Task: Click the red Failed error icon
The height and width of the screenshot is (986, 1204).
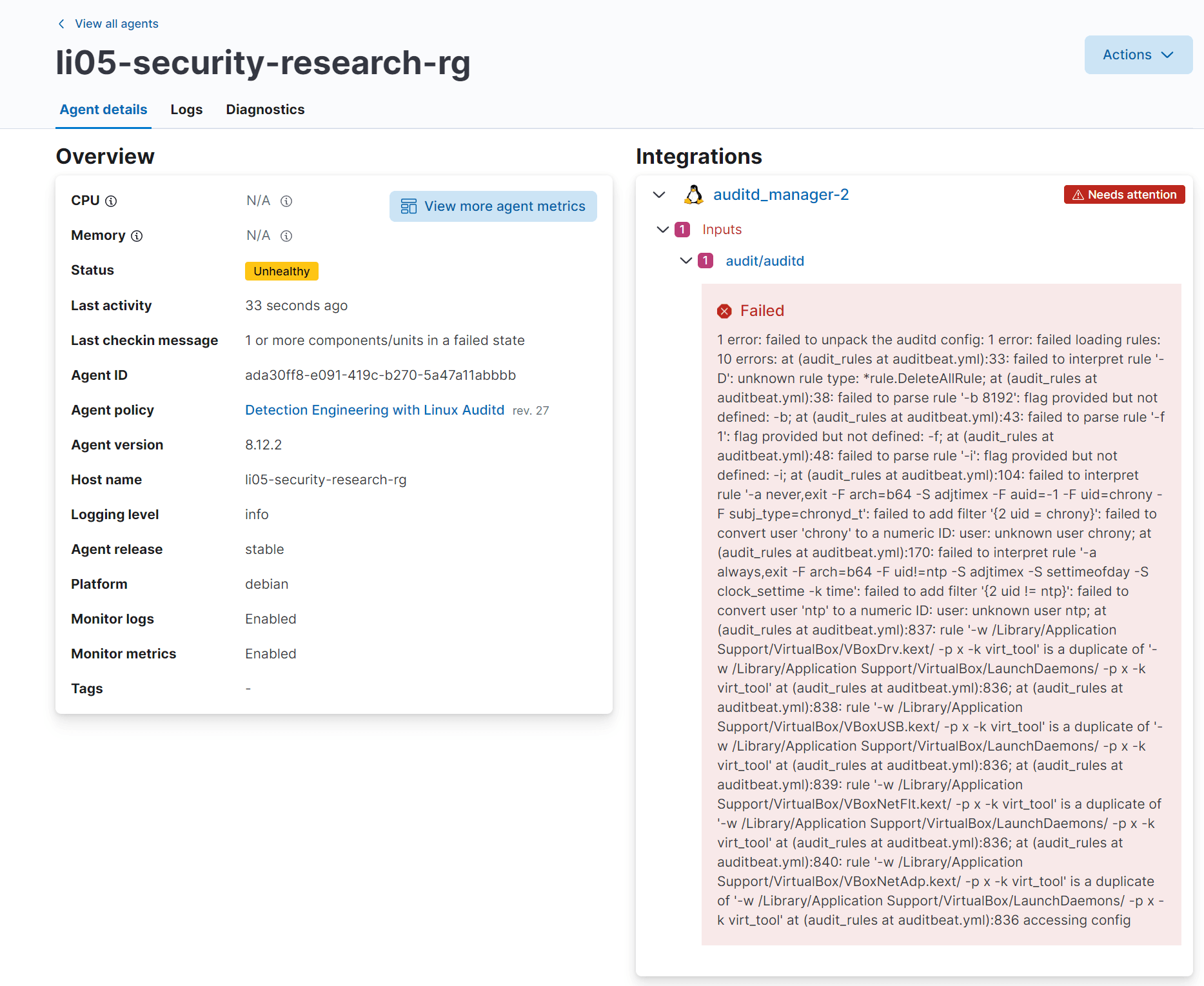Action: [724, 311]
